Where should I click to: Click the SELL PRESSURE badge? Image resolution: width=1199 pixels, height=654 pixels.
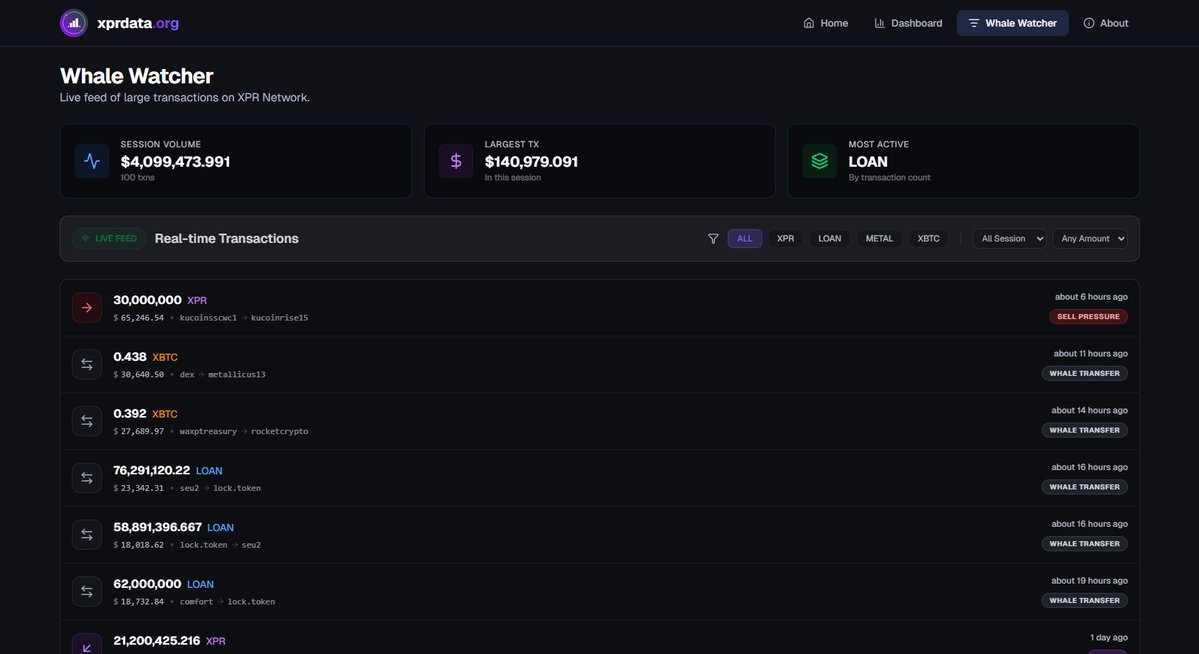1088,317
